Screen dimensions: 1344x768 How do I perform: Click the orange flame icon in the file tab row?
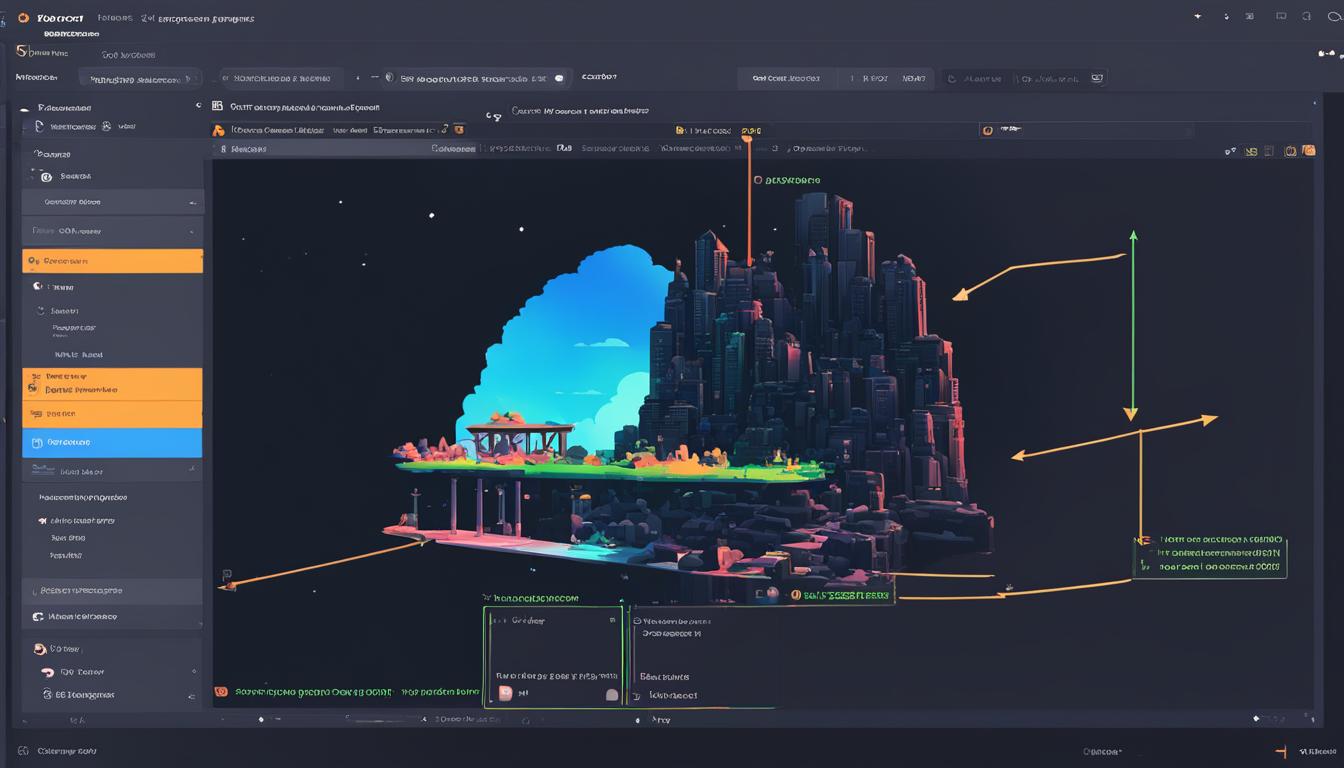pyautogui.click(x=218, y=130)
